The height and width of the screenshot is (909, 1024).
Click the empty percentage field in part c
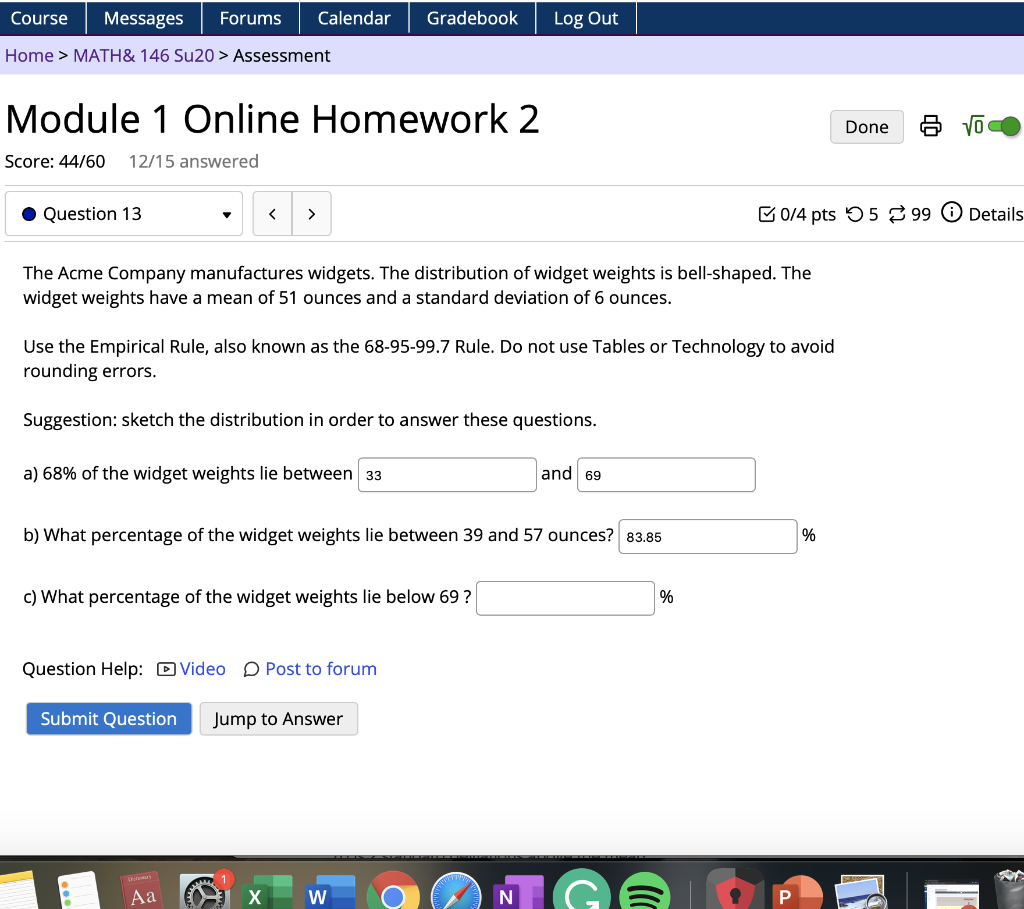click(565, 597)
